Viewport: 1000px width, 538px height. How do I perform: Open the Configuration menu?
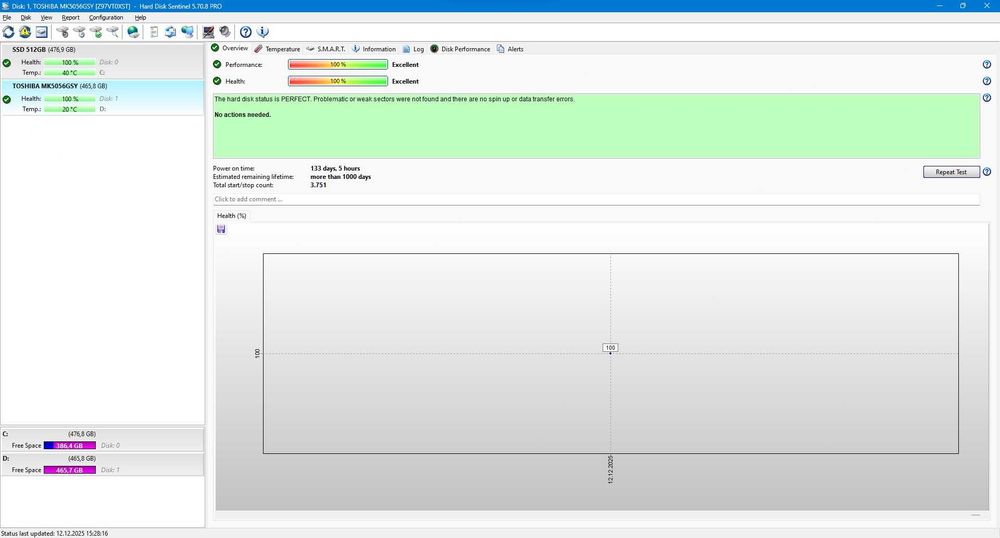106,17
